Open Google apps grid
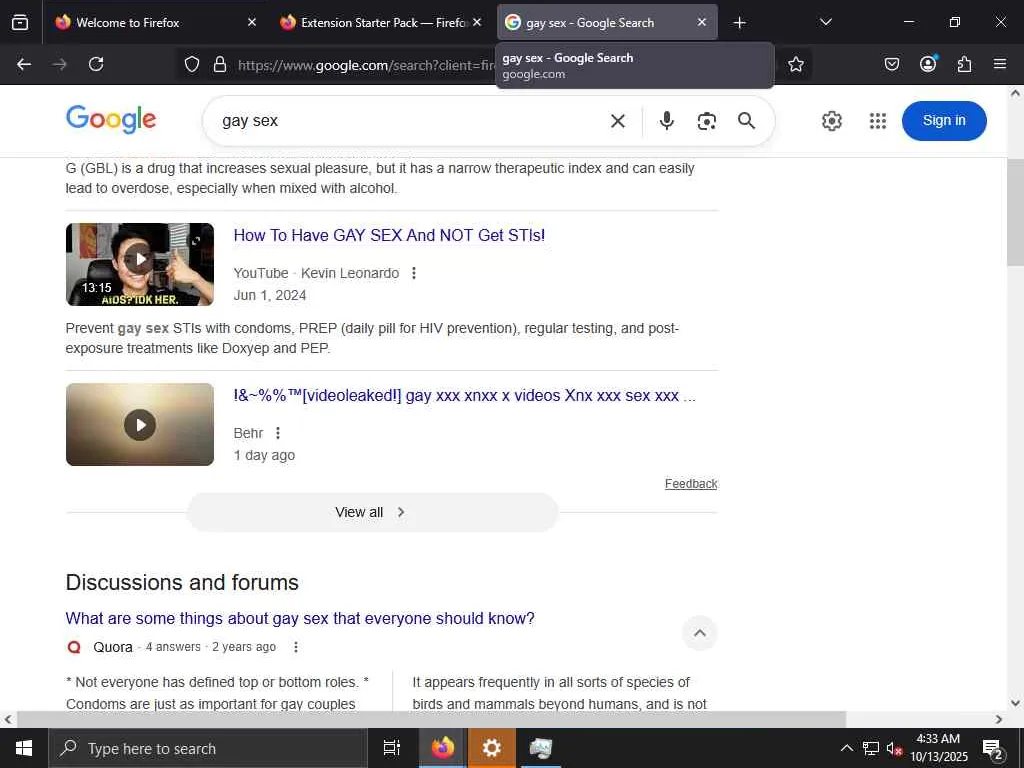The width and height of the screenshot is (1024, 768). (x=878, y=121)
